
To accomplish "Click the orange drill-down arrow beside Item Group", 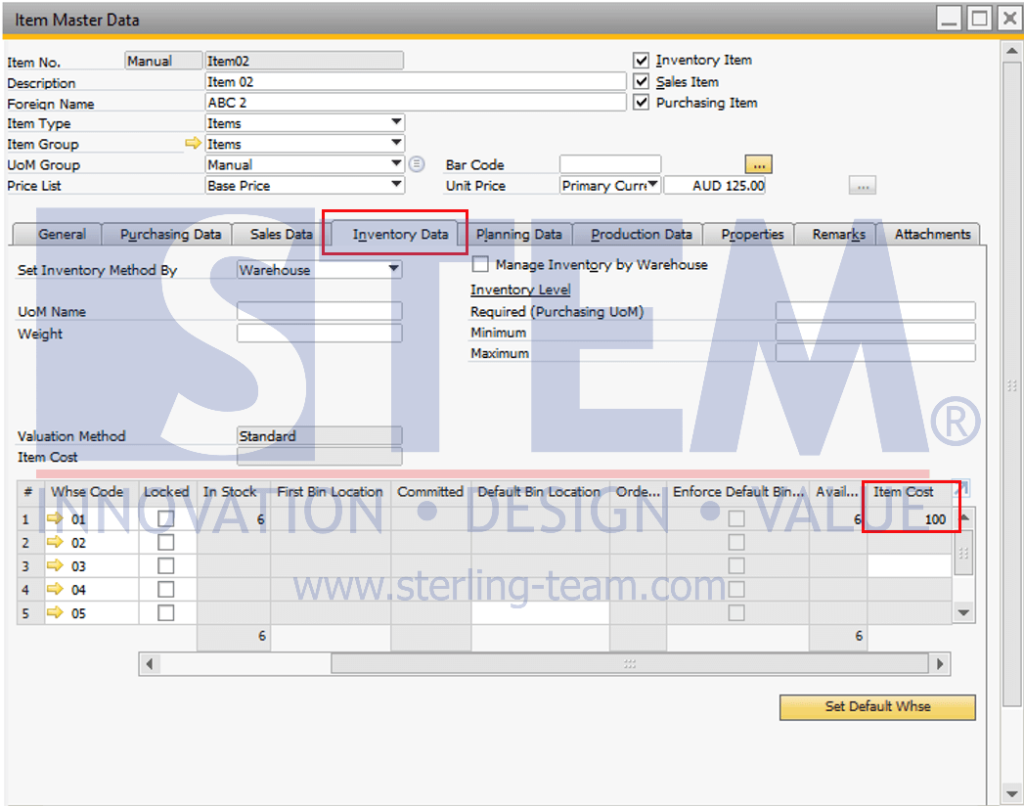I will click(x=193, y=144).
